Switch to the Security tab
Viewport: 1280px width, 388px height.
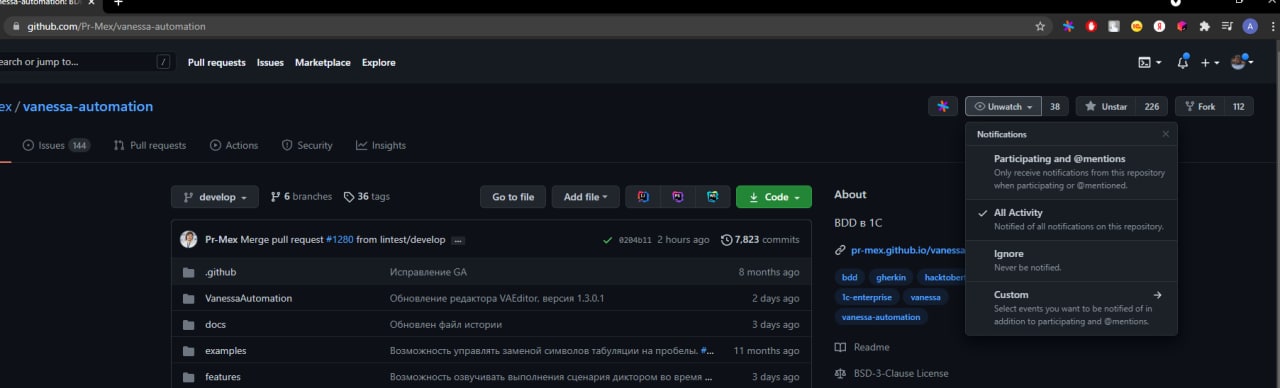coord(307,145)
